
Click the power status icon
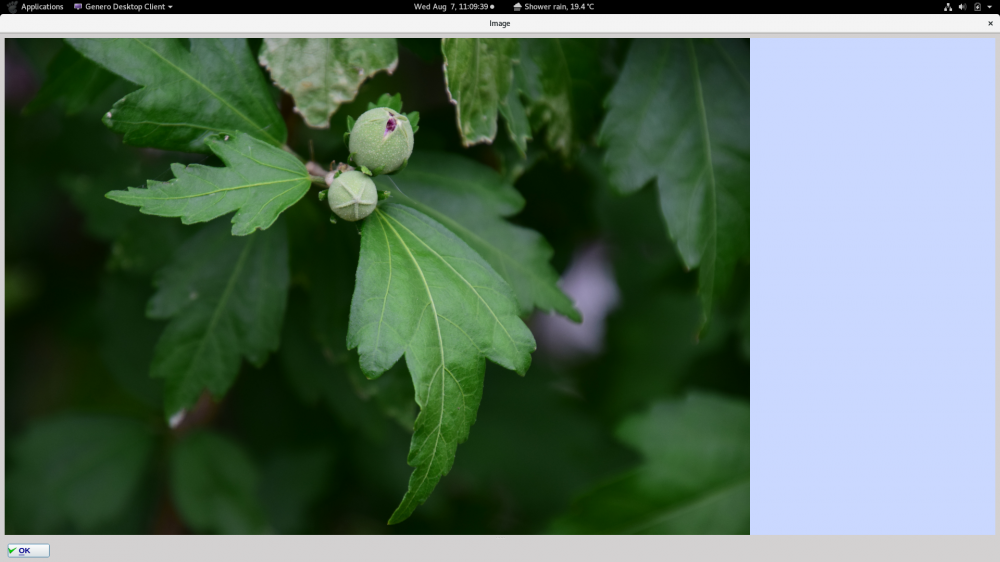pyautogui.click(x=977, y=6)
